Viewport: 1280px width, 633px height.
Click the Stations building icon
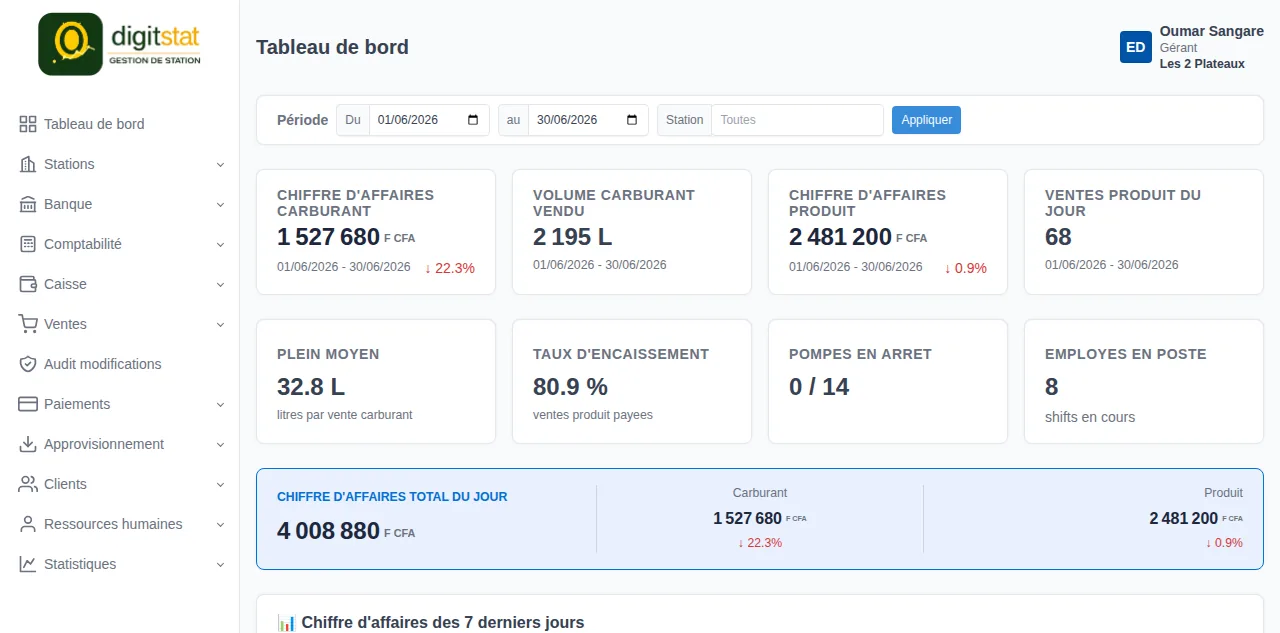[x=28, y=164]
